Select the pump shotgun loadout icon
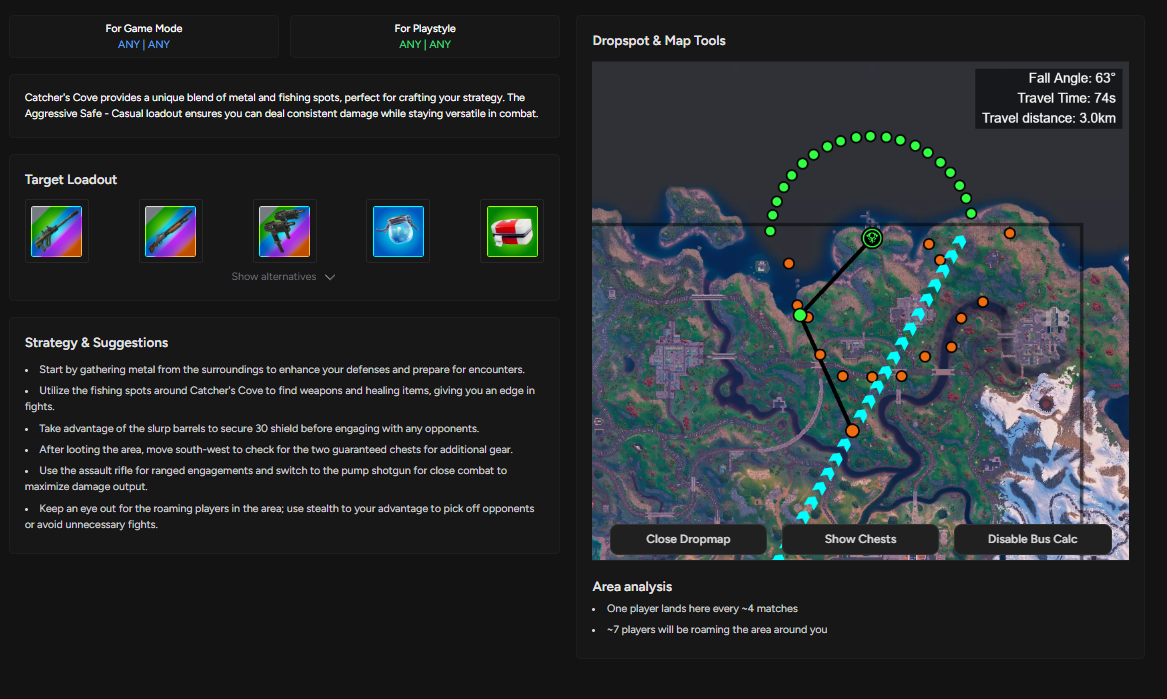The height and width of the screenshot is (699, 1167). pyautogui.click(x=170, y=231)
